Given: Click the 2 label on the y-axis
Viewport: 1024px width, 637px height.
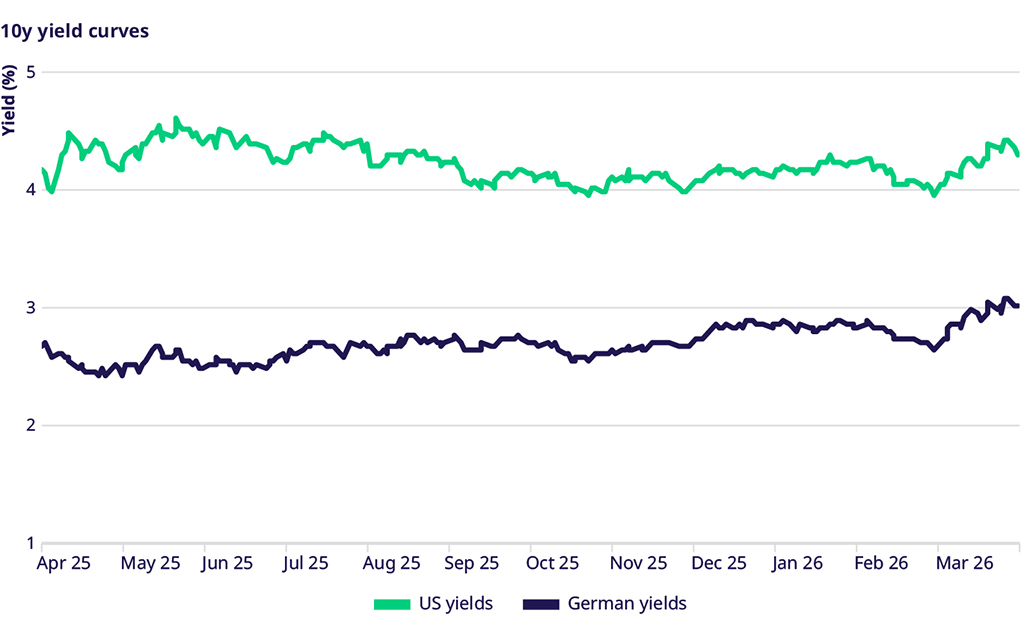Looking at the screenshot, I should (x=31, y=426).
